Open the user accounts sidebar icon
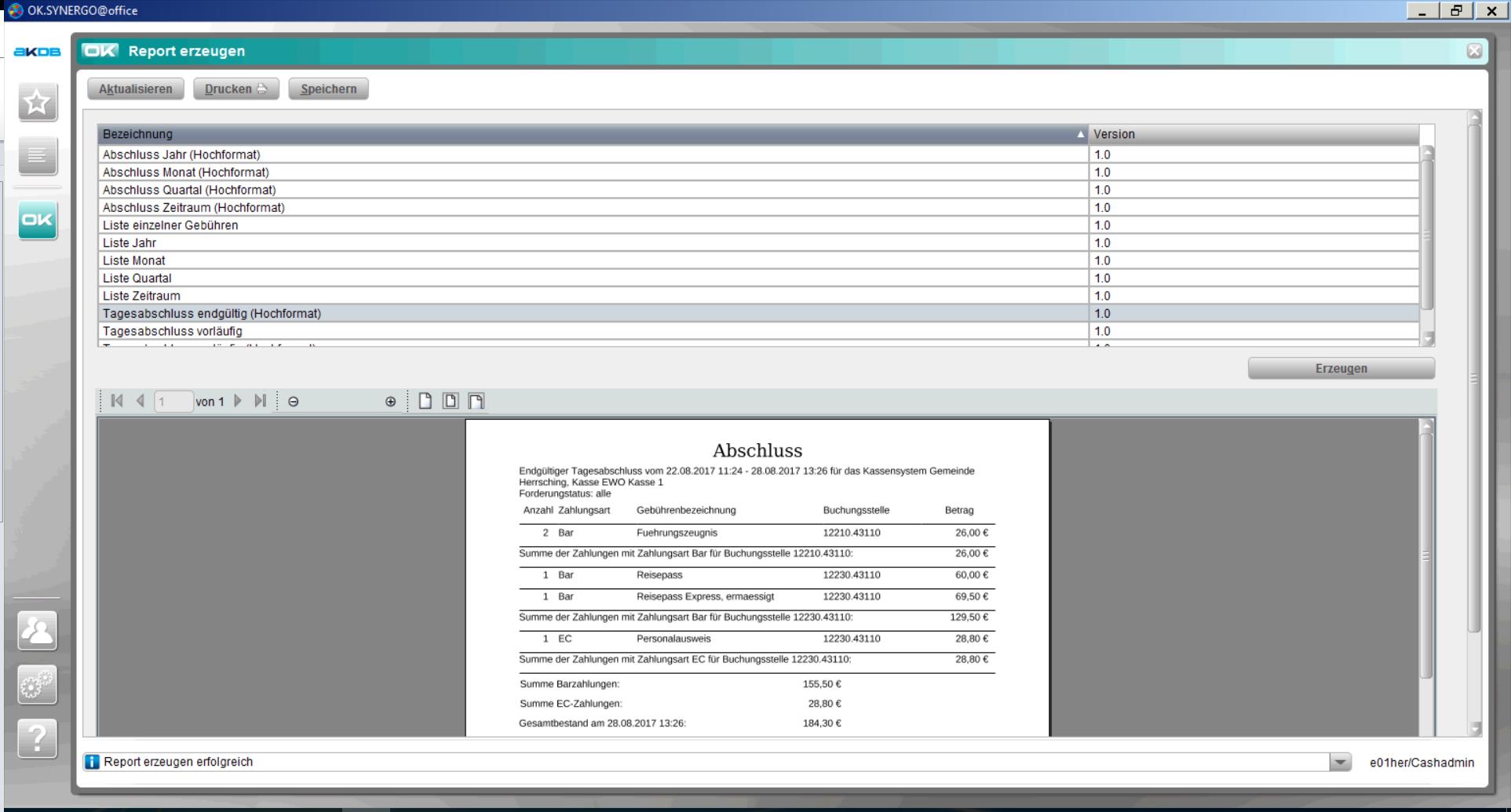Image resolution: width=1511 pixels, height=812 pixels. pos(37,631)
